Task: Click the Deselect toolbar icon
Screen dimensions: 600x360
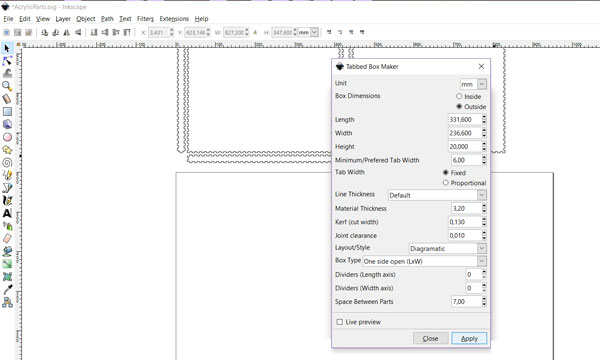Action: [28, 33]
